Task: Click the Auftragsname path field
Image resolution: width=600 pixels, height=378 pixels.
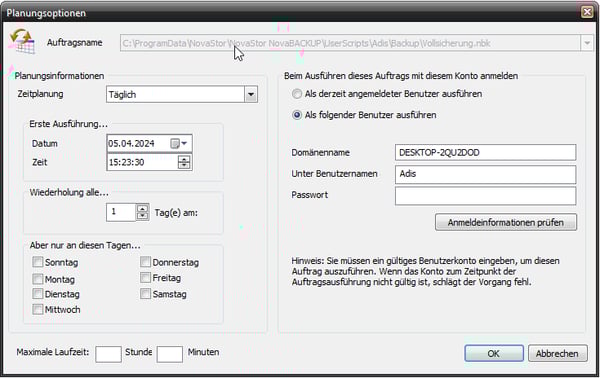Action: (x=350, y=43)
